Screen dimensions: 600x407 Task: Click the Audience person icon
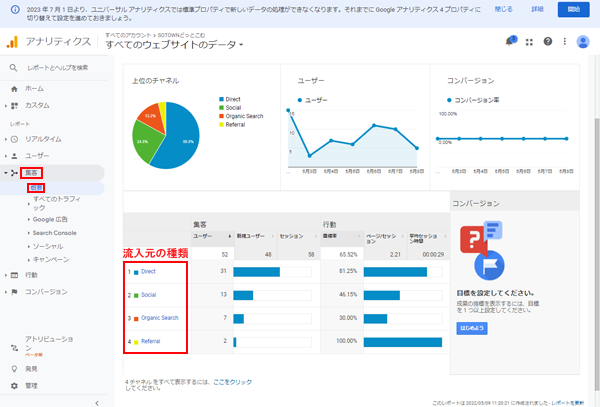tap(14, 156)
